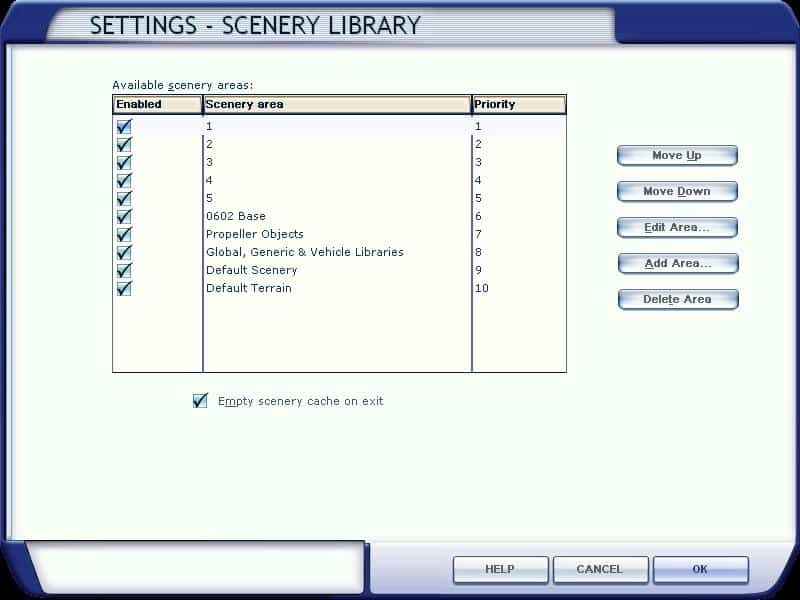The image size is (800, 600).
Task: Toggle Empty scenery cache on exit
Action: click(200, 401)
